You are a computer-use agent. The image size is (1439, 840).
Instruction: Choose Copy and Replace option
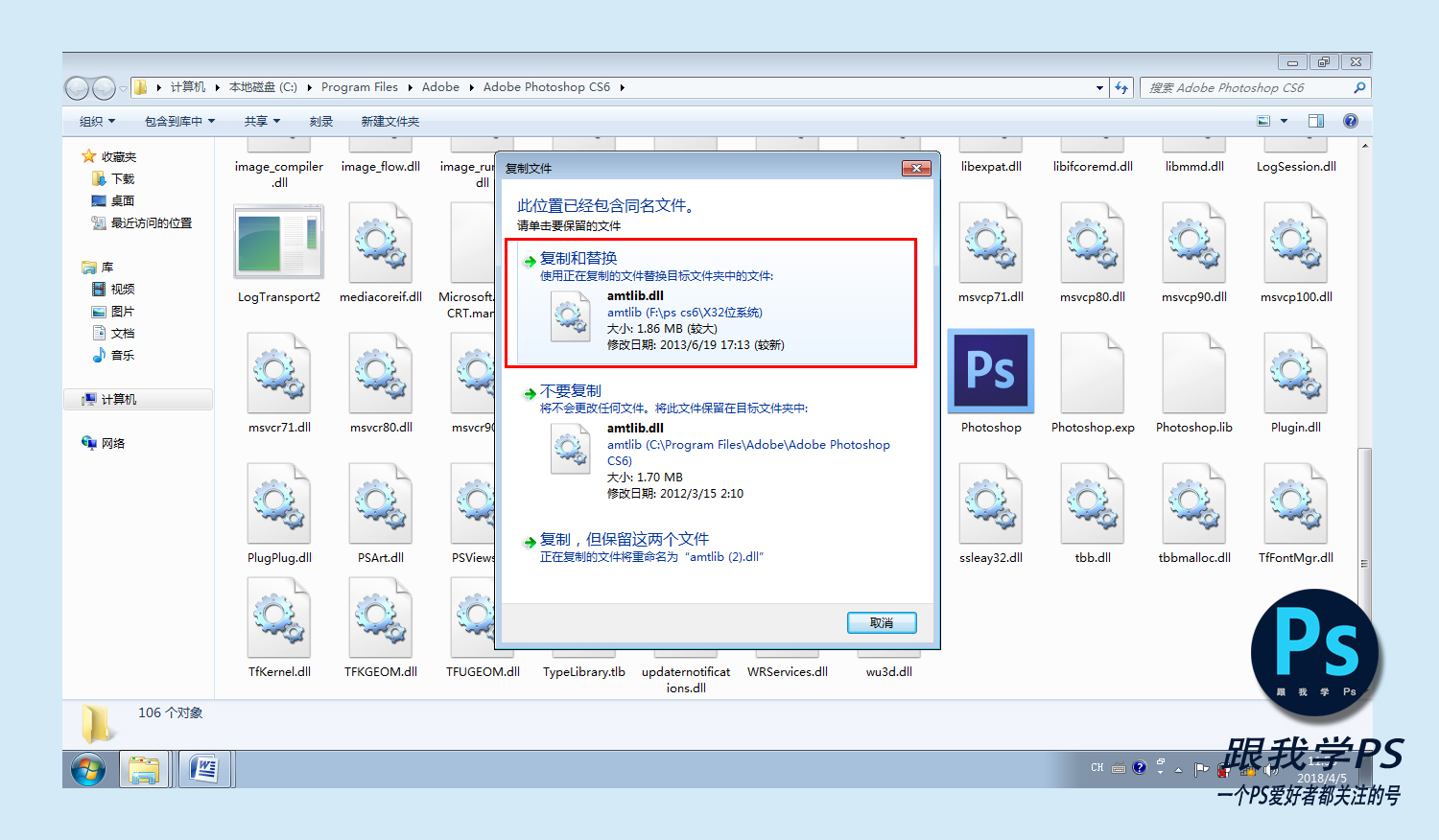click(578, 258)
